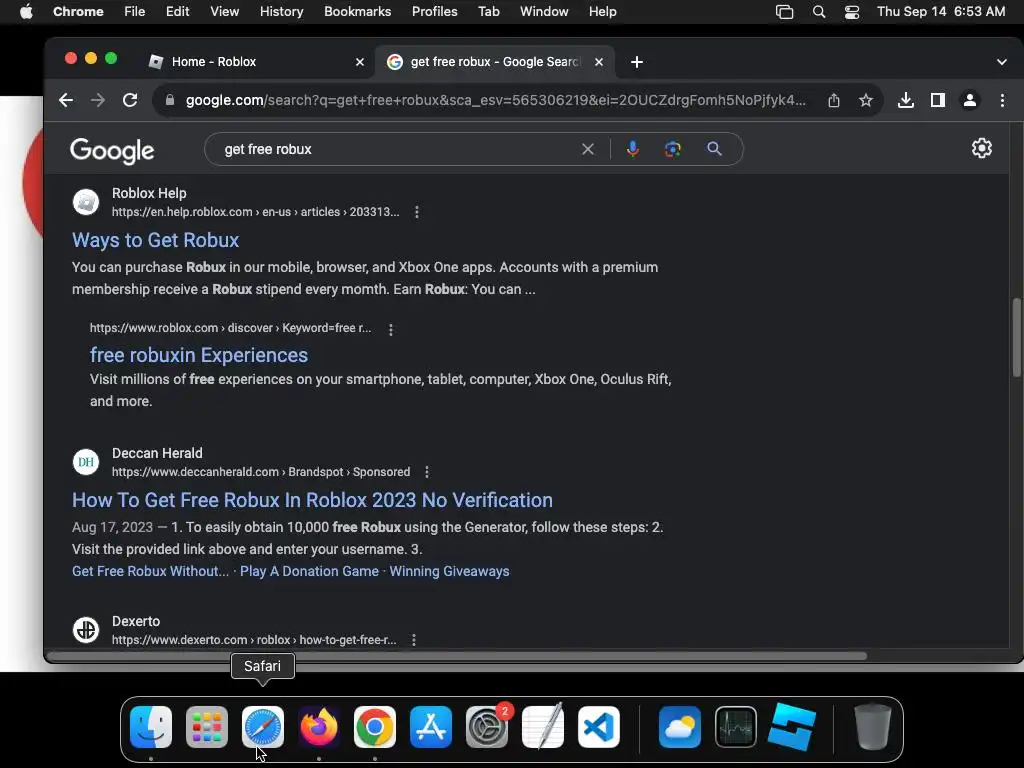This screenshot has width=1024, height=768.
Task: Open Visual Studio Code from Dock
Action: [x=599, y=727]
